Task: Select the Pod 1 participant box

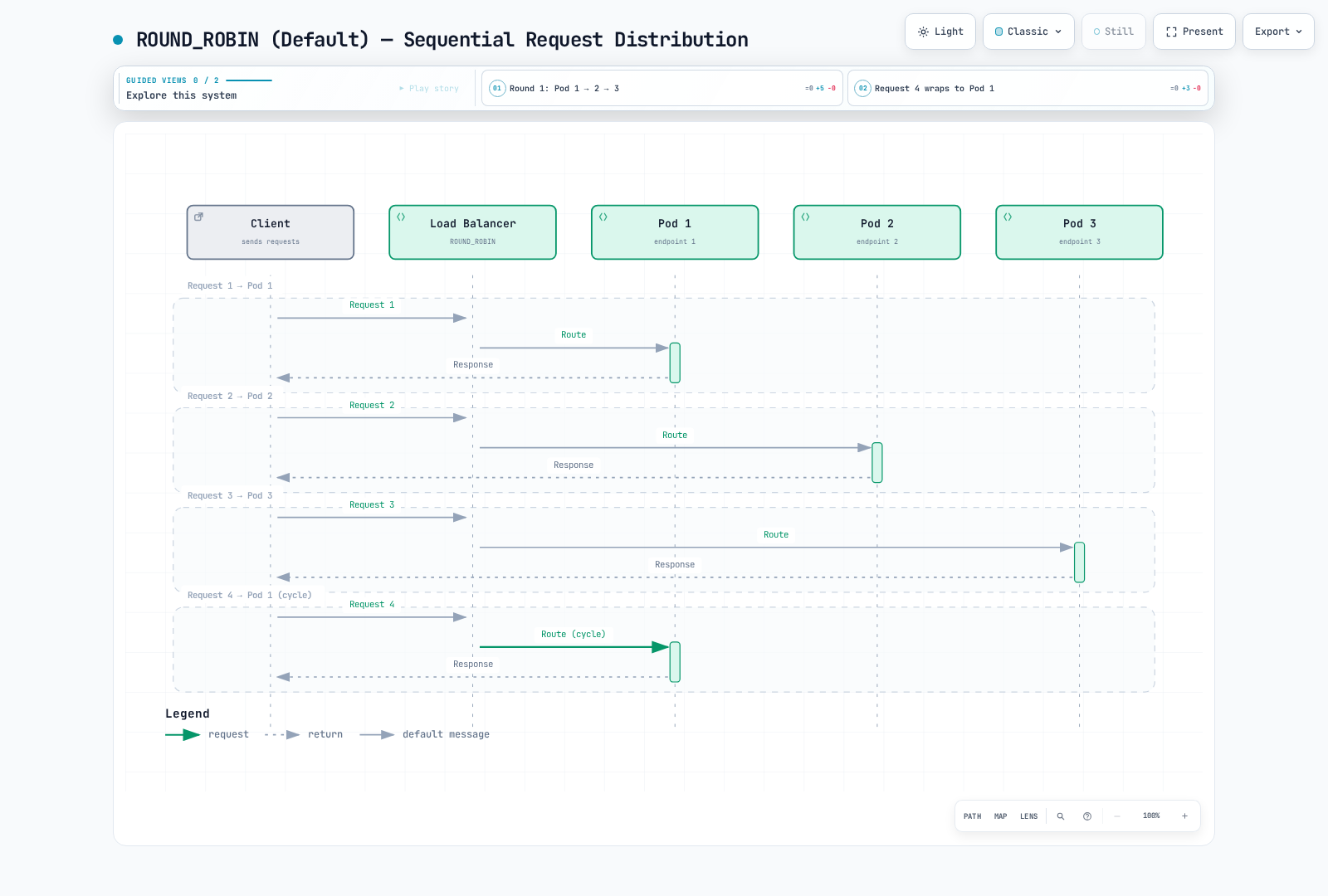Action: coord(675,232)
